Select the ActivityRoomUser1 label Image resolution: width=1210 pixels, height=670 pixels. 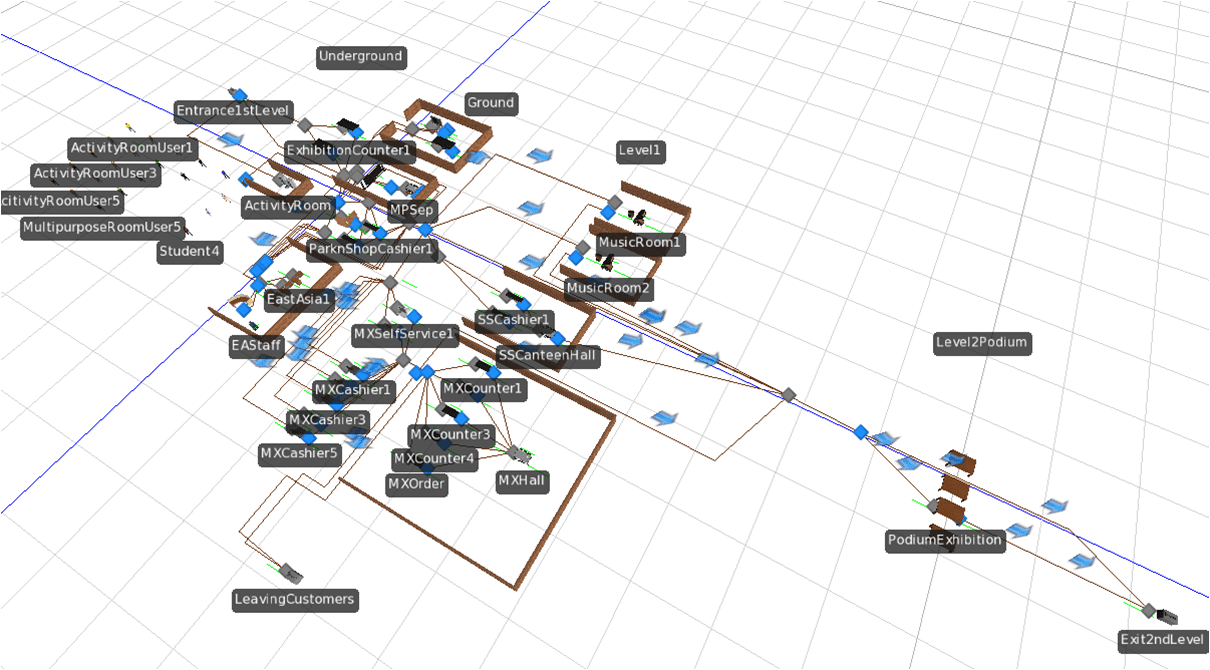(x=132, y=148)
